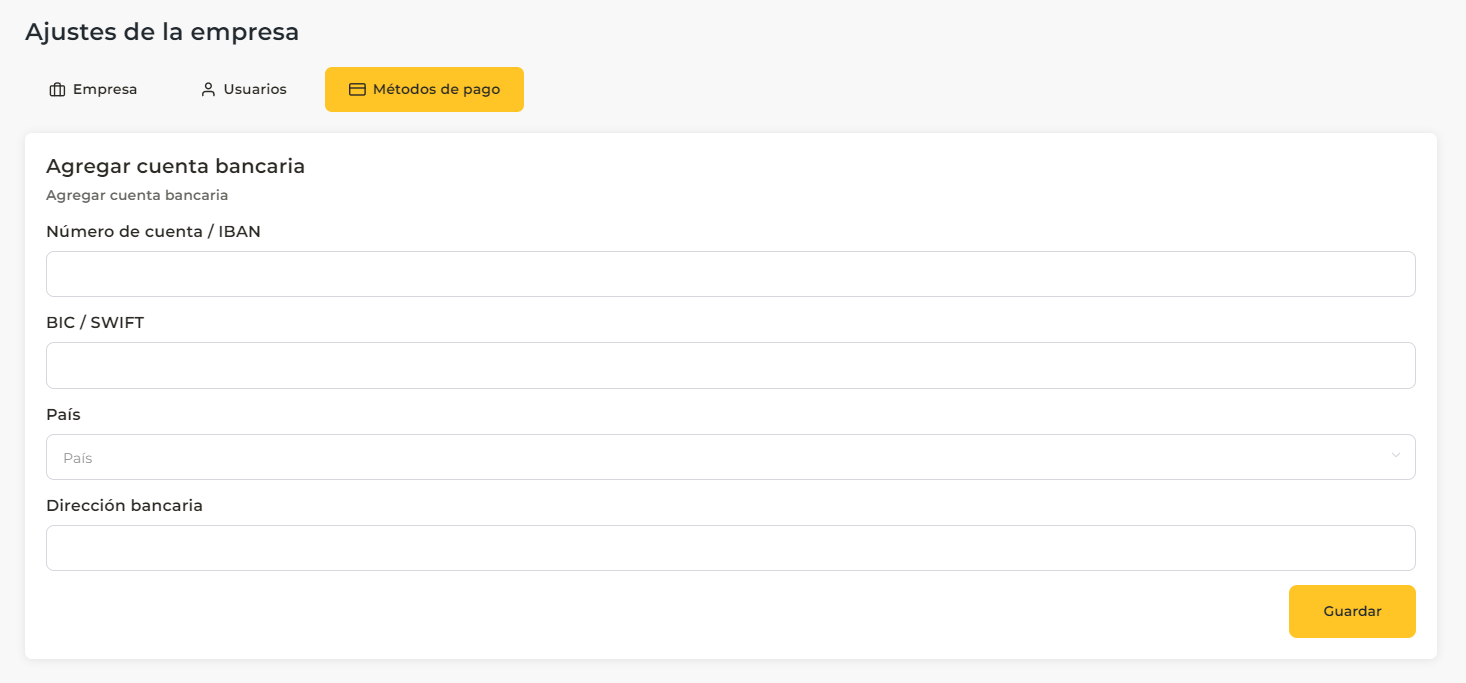Image resolution: width=1466 pixels, height=683 pixels.
Task: Click the credit card icon on the Métodos de pago tab
Action: (x=357, y=90)
